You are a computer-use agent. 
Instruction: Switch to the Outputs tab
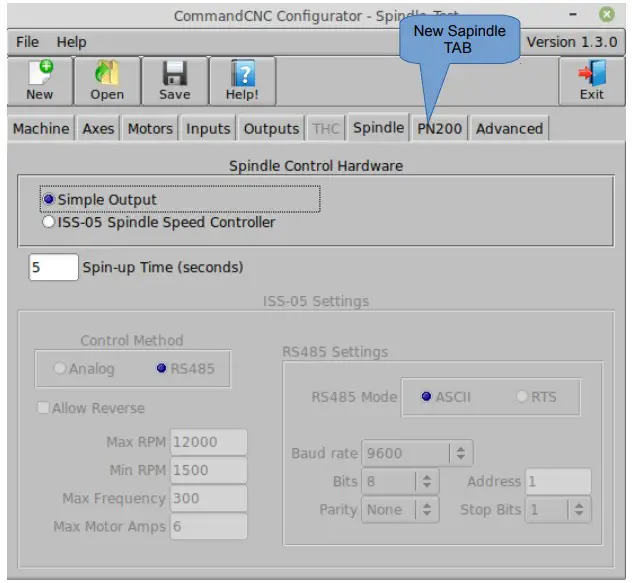pyautogui.click(x=271, y=129)
